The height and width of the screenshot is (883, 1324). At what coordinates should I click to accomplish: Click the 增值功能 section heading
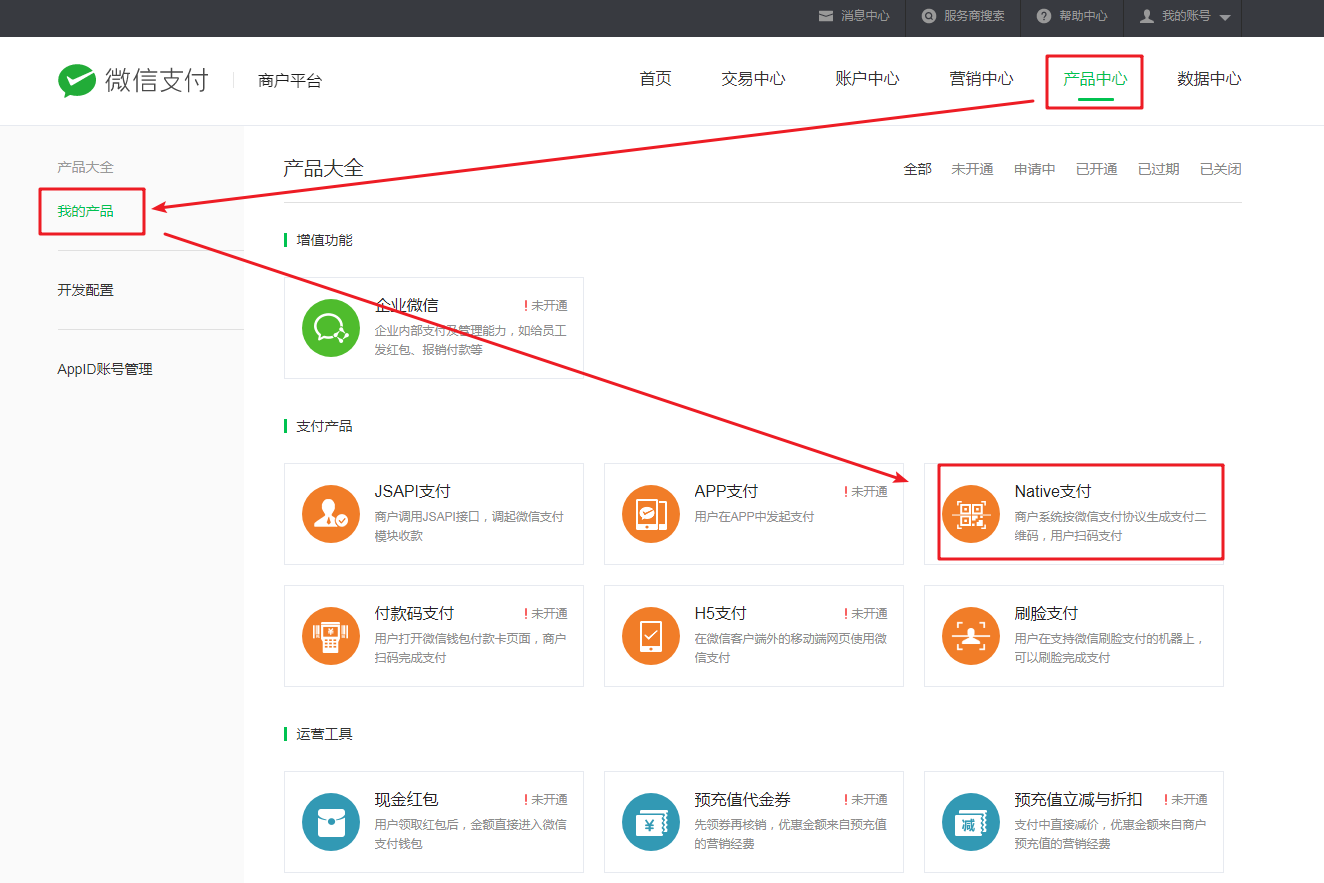pyautogui.click(x=324, y=240)
